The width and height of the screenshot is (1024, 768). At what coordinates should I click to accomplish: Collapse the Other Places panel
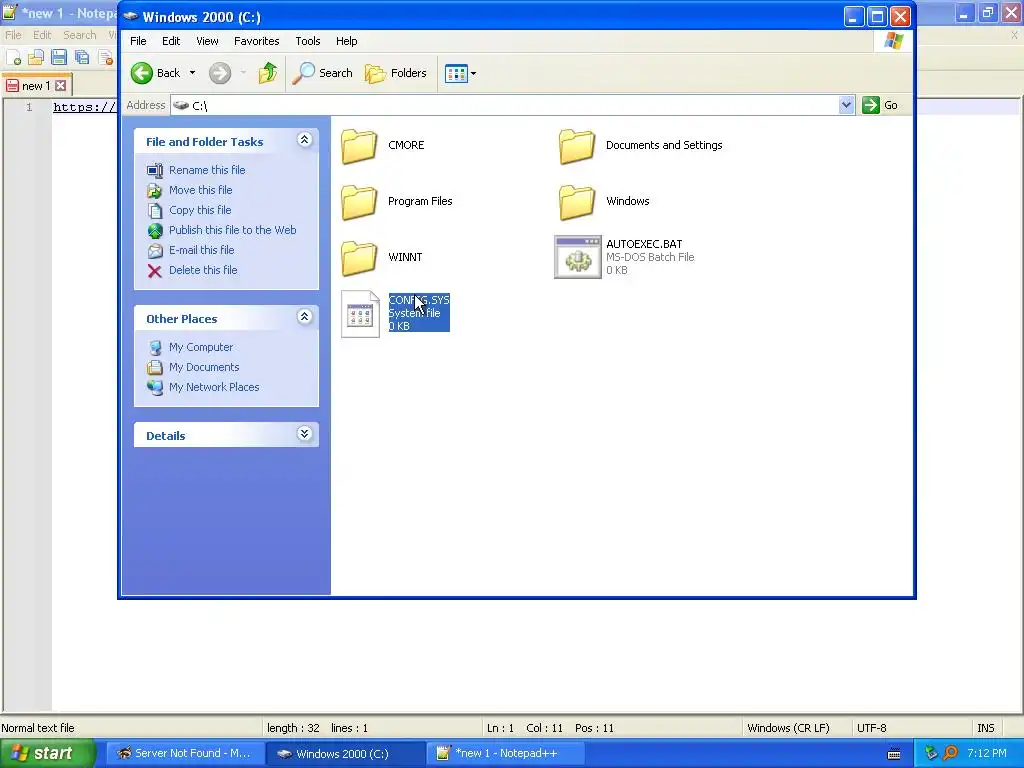[x=304, y=317]
